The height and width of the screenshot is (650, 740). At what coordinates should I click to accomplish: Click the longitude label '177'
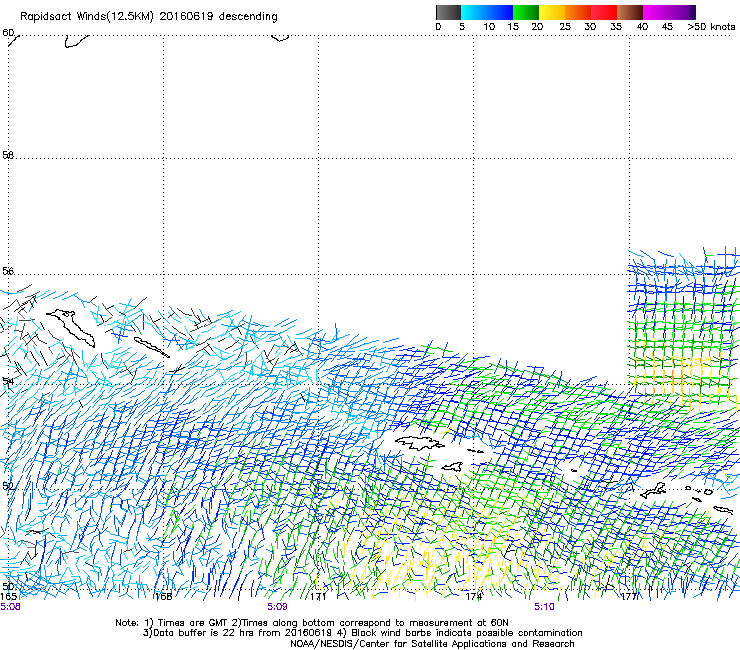tap(629, 596)
